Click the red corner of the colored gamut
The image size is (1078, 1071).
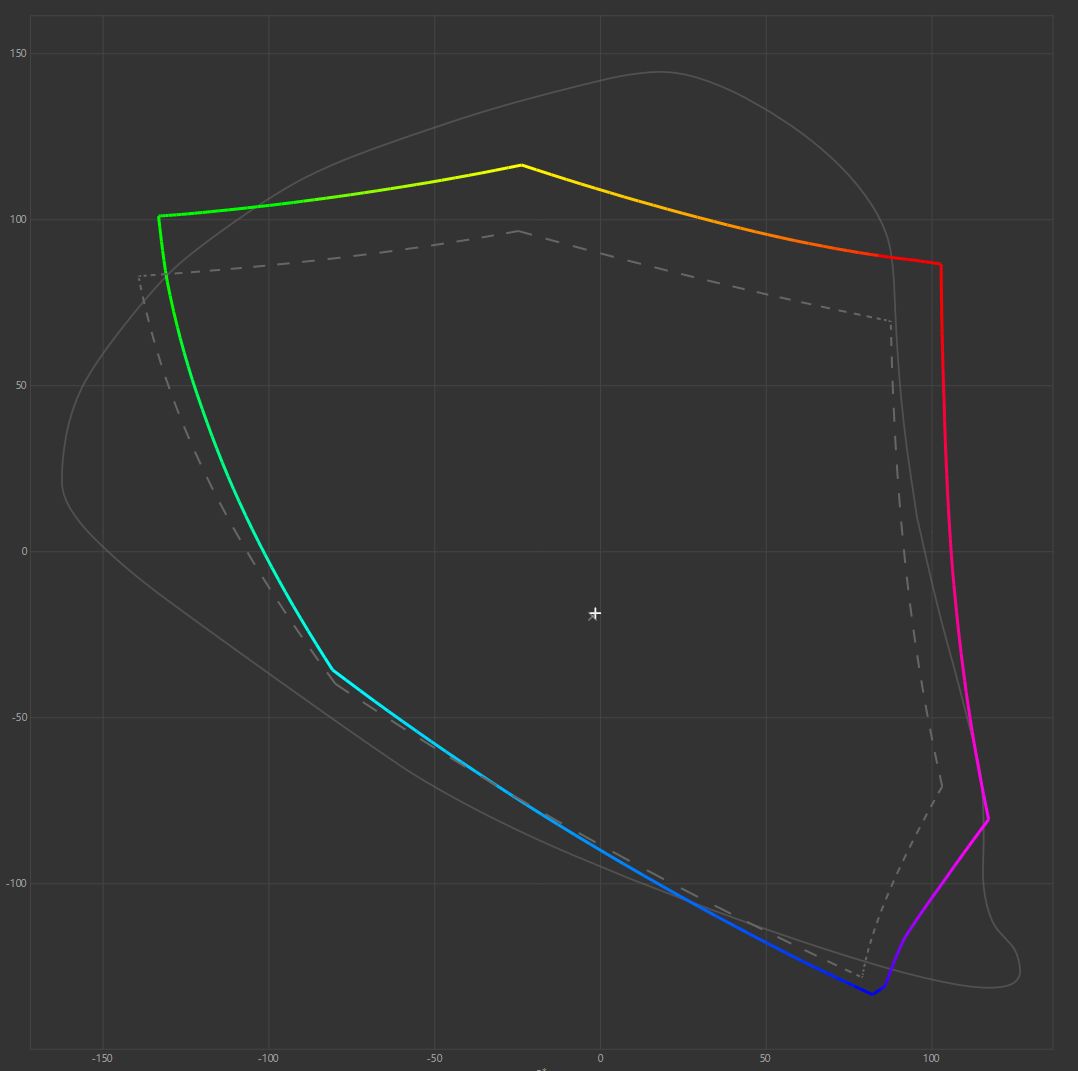[x=940, y=264]
